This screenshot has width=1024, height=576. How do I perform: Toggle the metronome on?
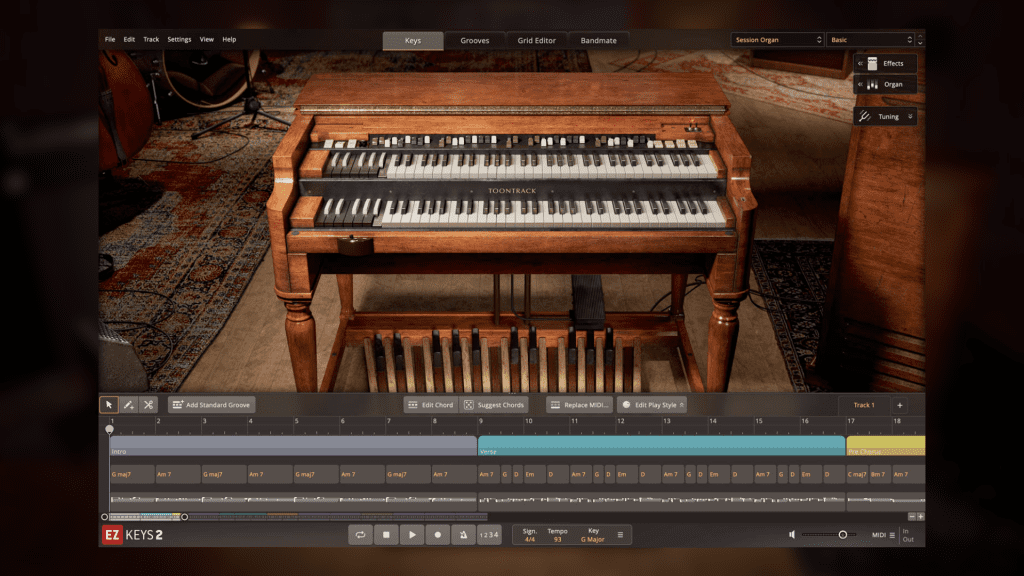[462, 535]
